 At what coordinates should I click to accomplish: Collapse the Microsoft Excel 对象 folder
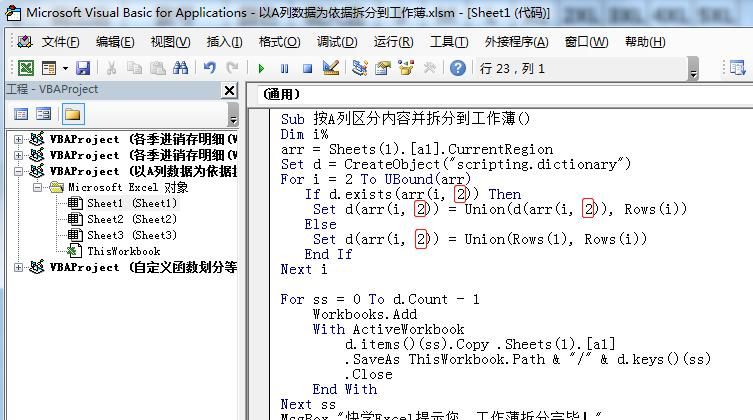37,187
